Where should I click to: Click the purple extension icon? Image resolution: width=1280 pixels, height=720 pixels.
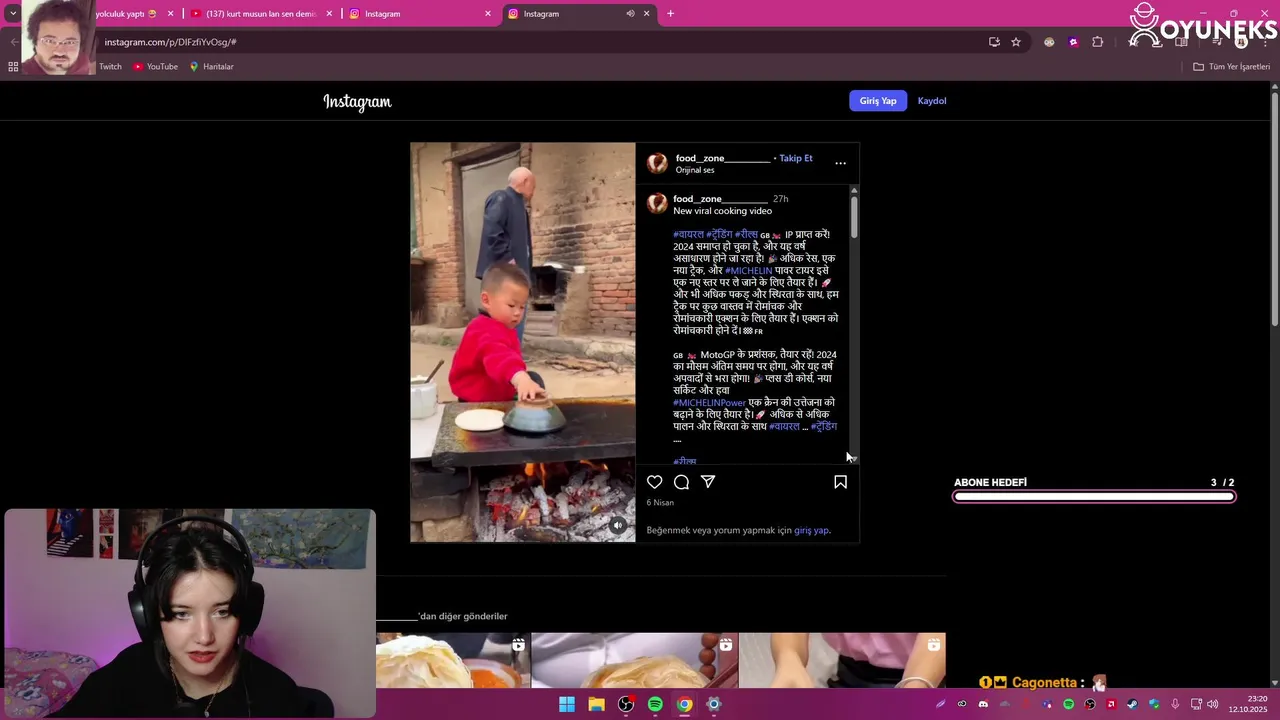[x=1073, y=42]
